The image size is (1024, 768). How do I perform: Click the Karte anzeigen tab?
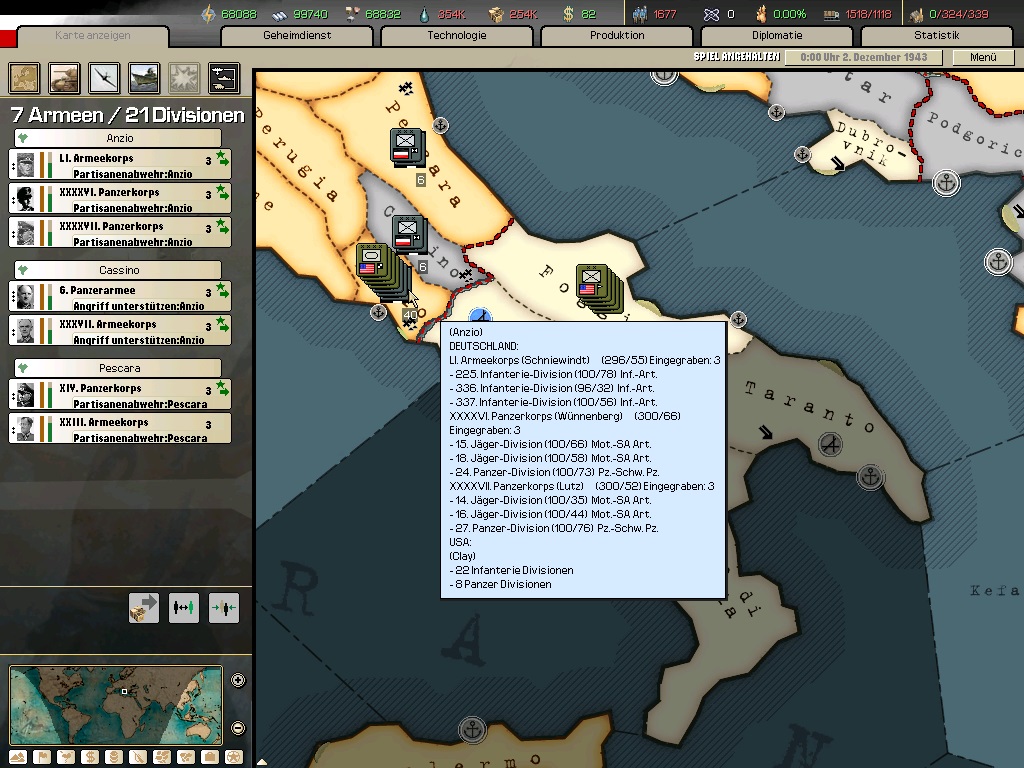(x=93, y=35)
